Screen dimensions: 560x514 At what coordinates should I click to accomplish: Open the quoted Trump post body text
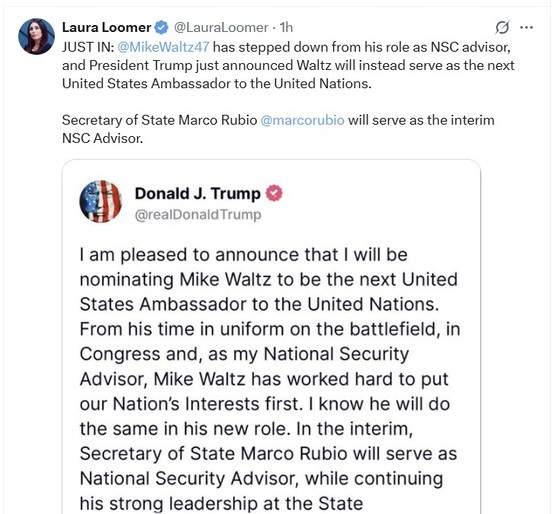pyautogui.click(x=270, y=379)
